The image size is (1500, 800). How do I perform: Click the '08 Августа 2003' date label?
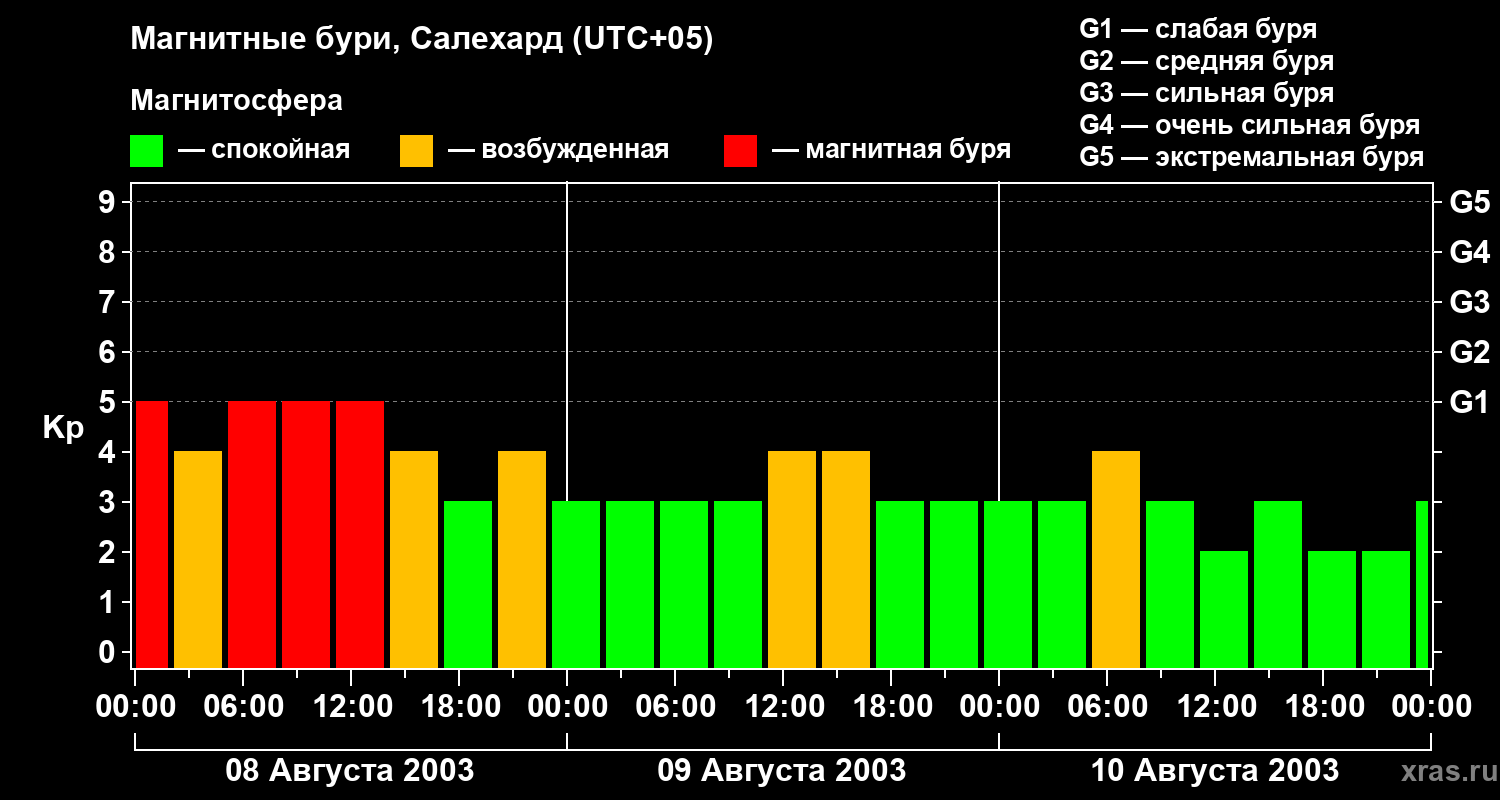point(350,770)
